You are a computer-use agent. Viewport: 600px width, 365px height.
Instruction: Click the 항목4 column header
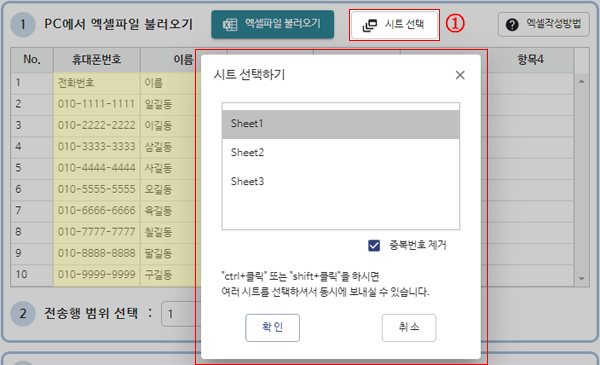(530, 60)
